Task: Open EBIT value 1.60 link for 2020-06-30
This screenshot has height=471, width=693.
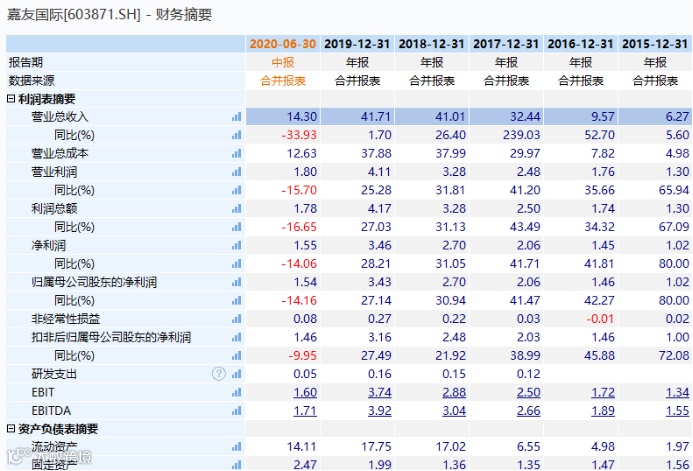Action: click(x=305, y=392)
